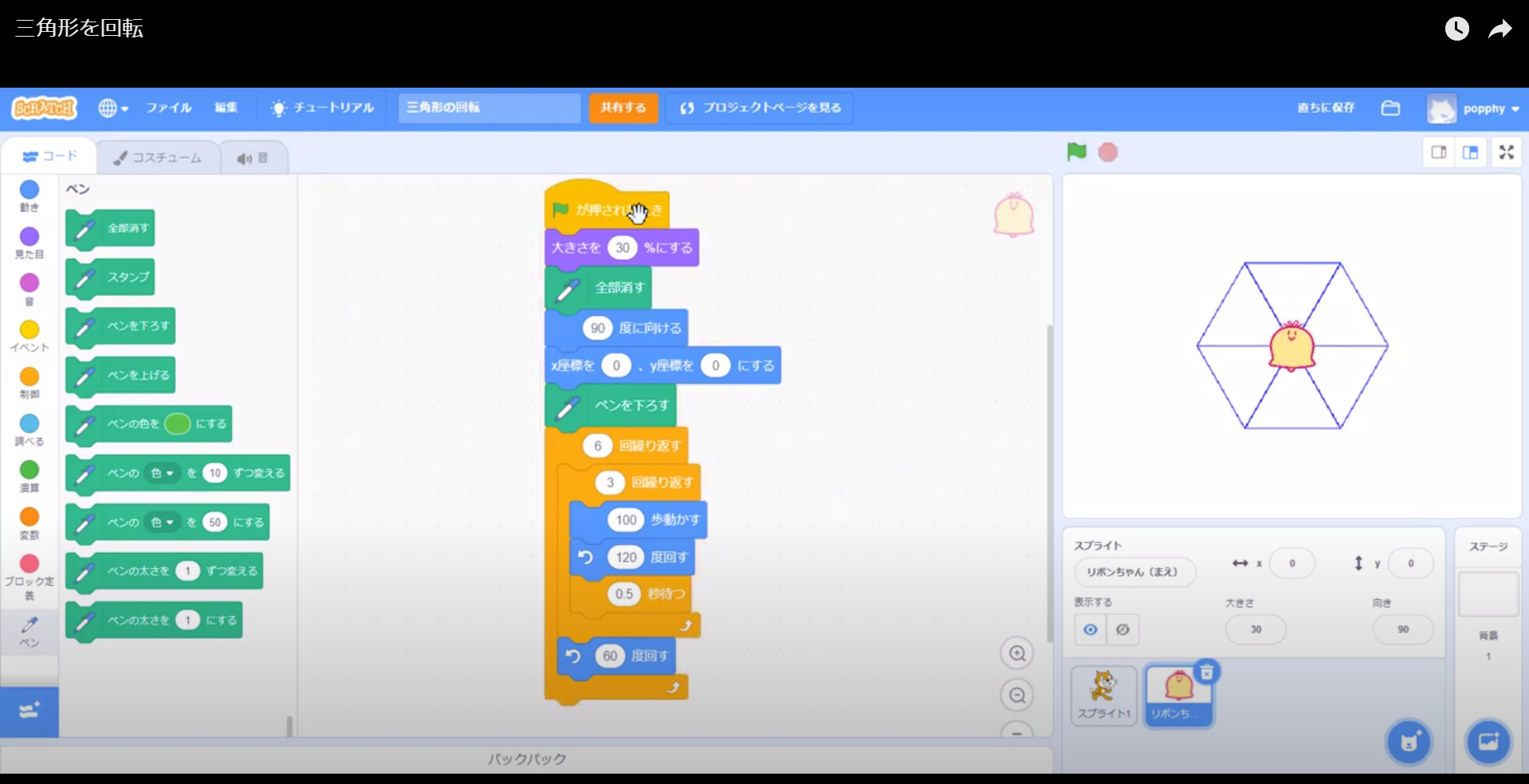This screenshot has height=784, width=1529.
Task: Open pen 色 dropdown in ずつ変える block
Action: point(163,473)
